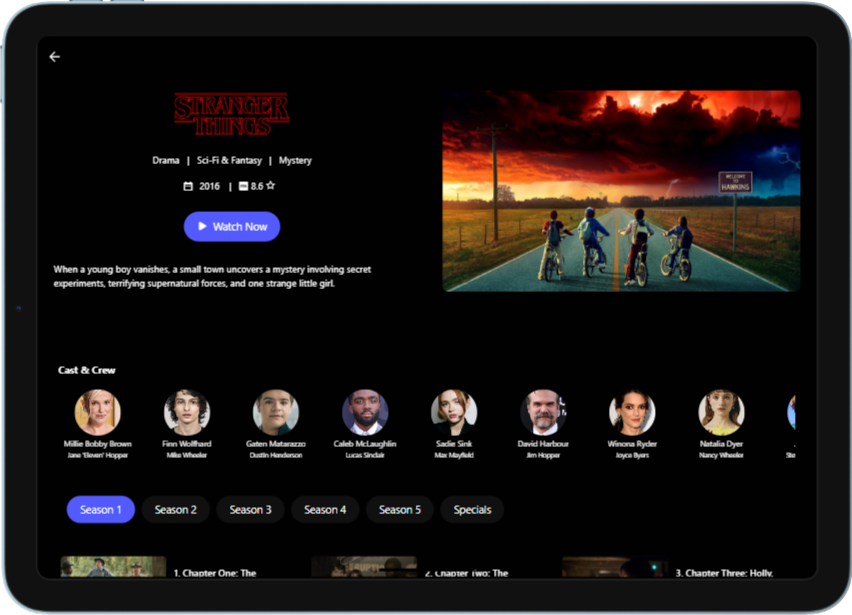Screen dimensions: 852x615
Task: Click the release year 2016
Action: tap(209, 186)
